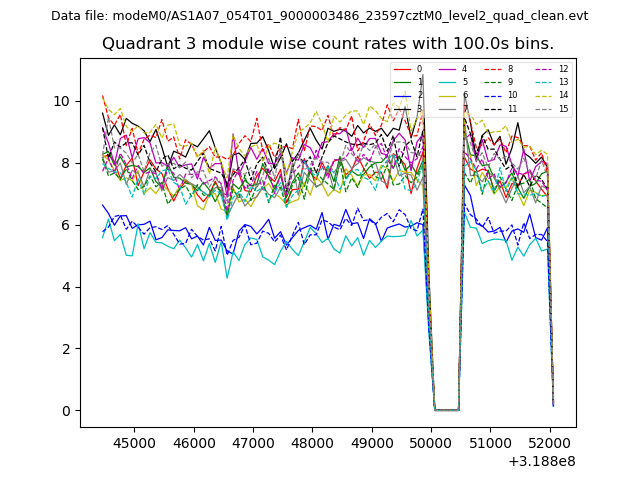This screenshot has width=640, height=480.
Task: Select legend label 13
Action: coord(563,82)
